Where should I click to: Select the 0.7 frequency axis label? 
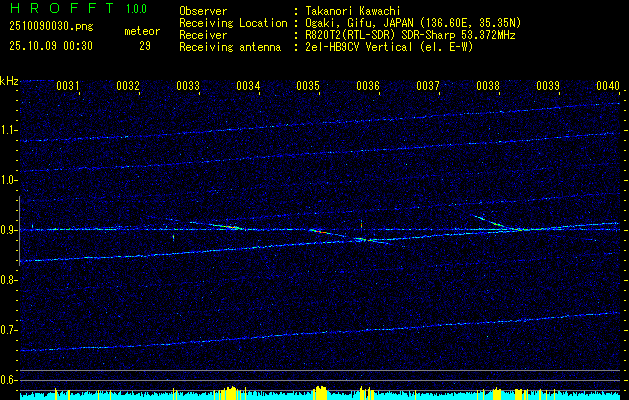point(9,330)
